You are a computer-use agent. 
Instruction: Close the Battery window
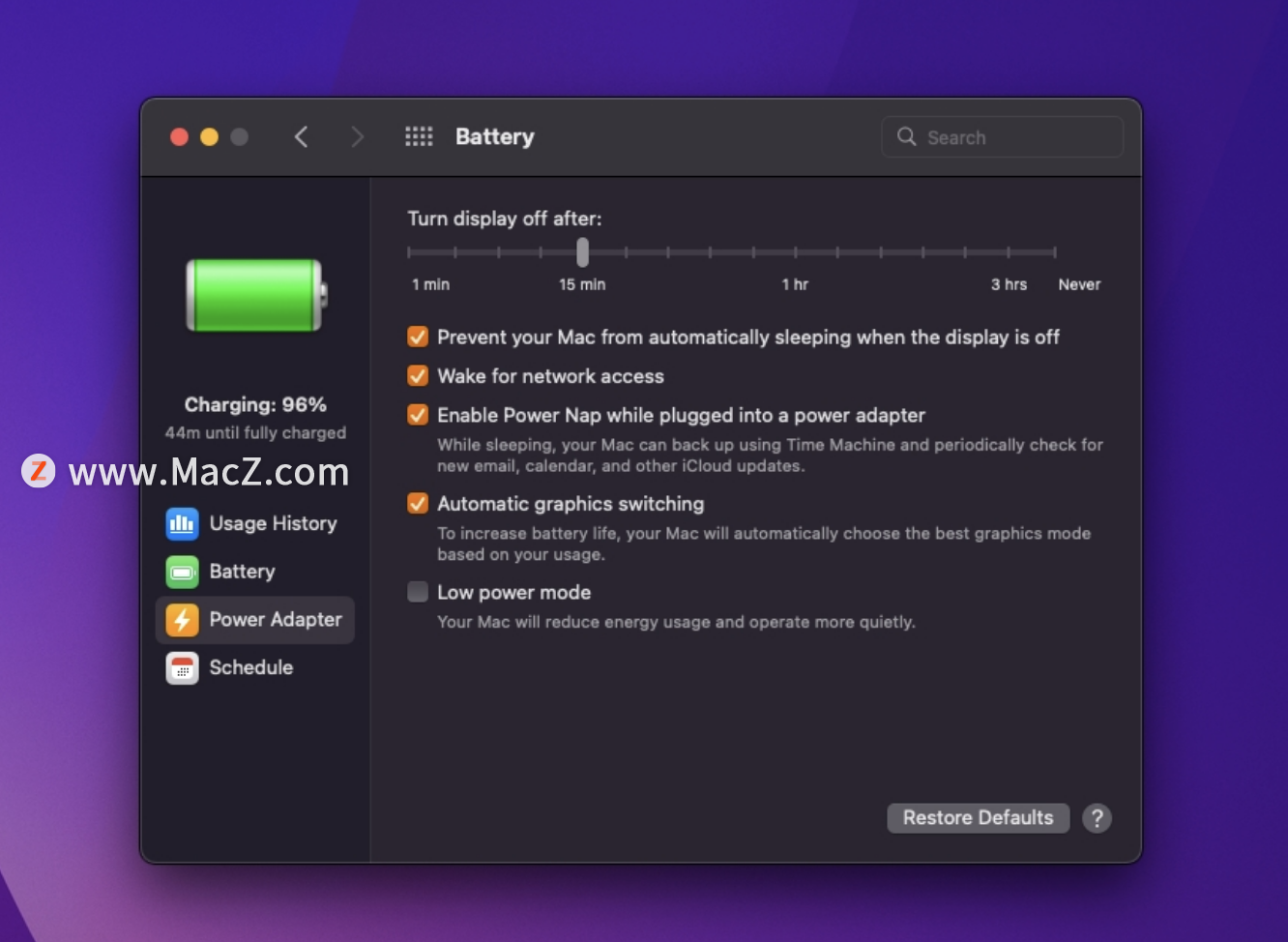[179, 137]
